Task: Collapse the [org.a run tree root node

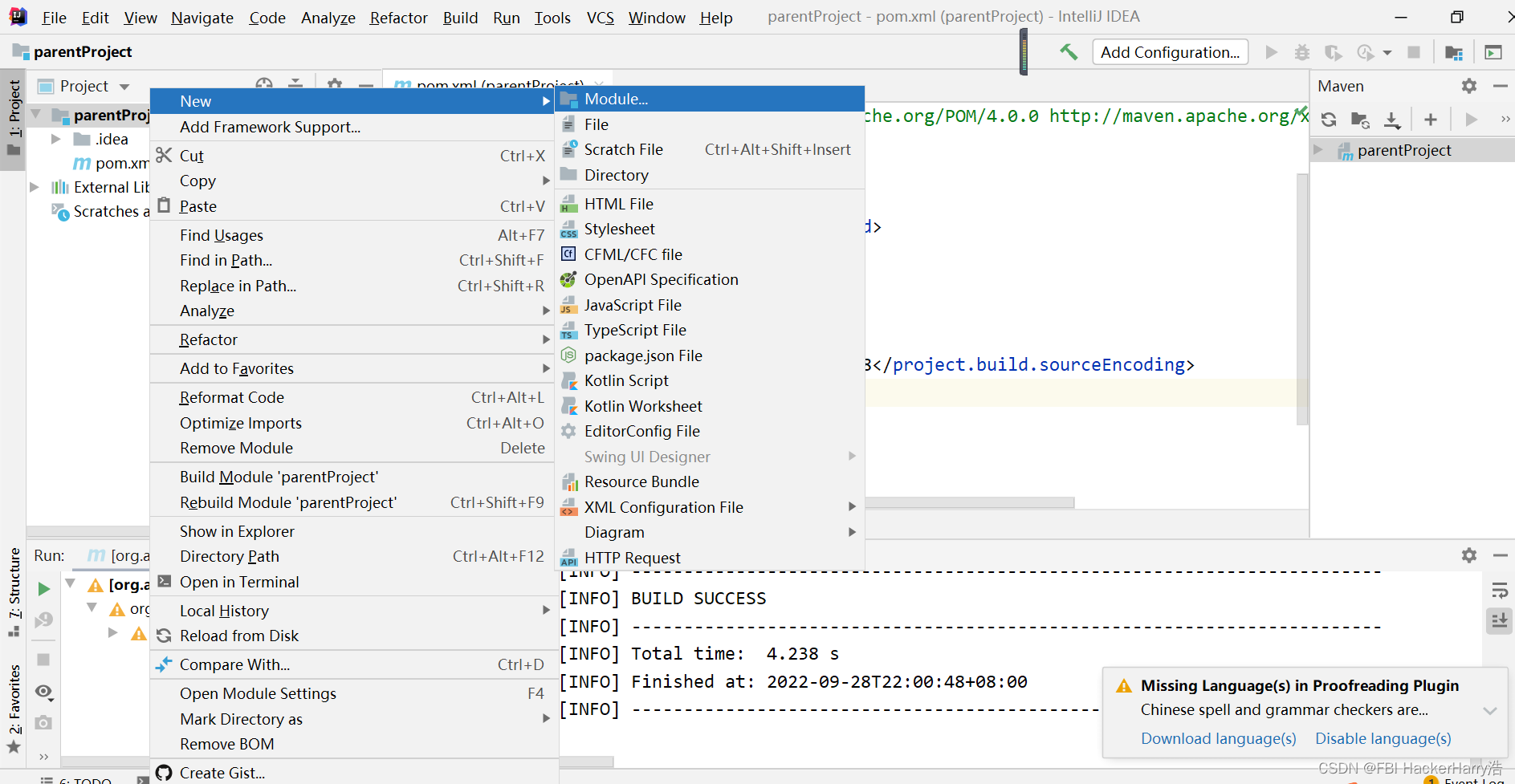Action: pos(71,584)
